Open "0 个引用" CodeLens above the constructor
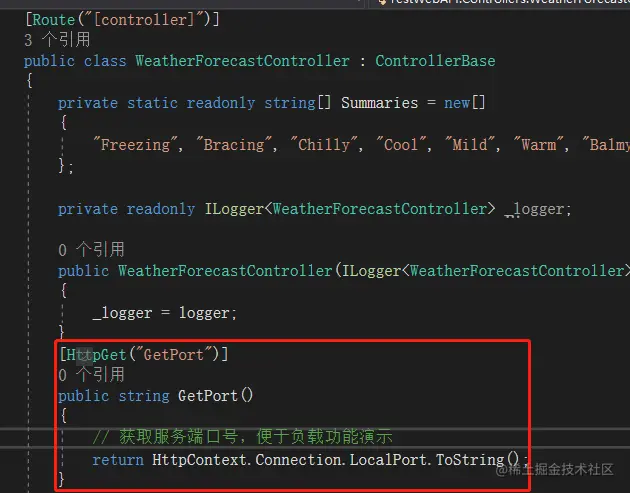The image size is (630, 493). coord(91,250)
